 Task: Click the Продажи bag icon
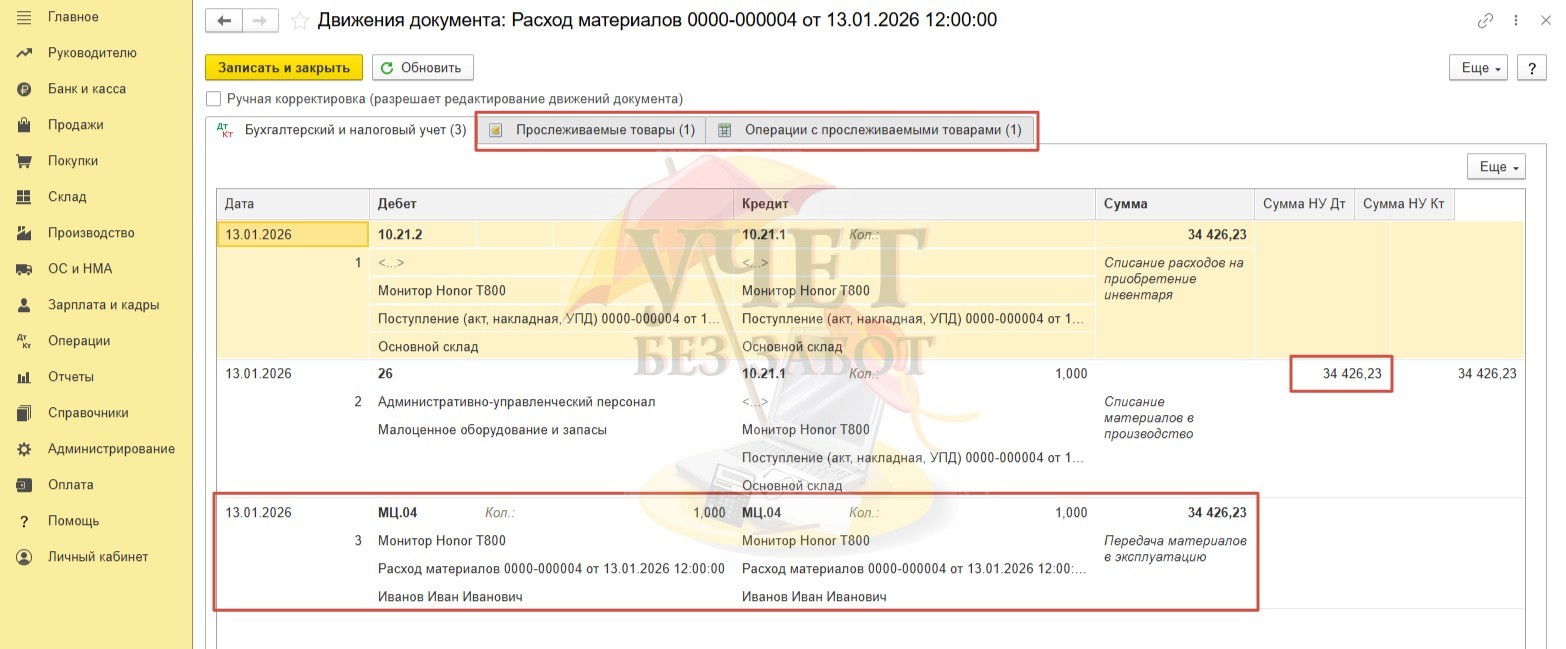(x=25, y=125)
